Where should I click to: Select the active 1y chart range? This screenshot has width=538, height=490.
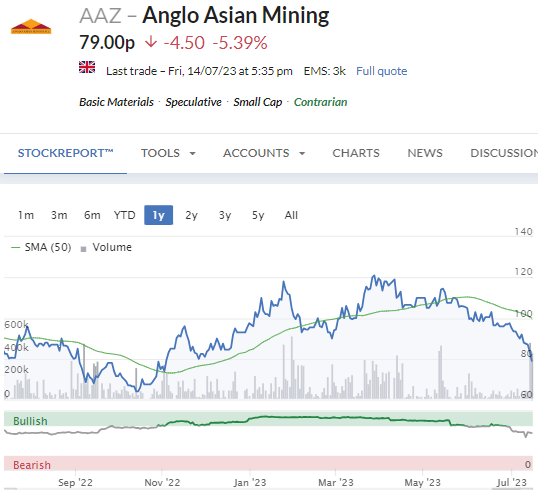point(159,215)
